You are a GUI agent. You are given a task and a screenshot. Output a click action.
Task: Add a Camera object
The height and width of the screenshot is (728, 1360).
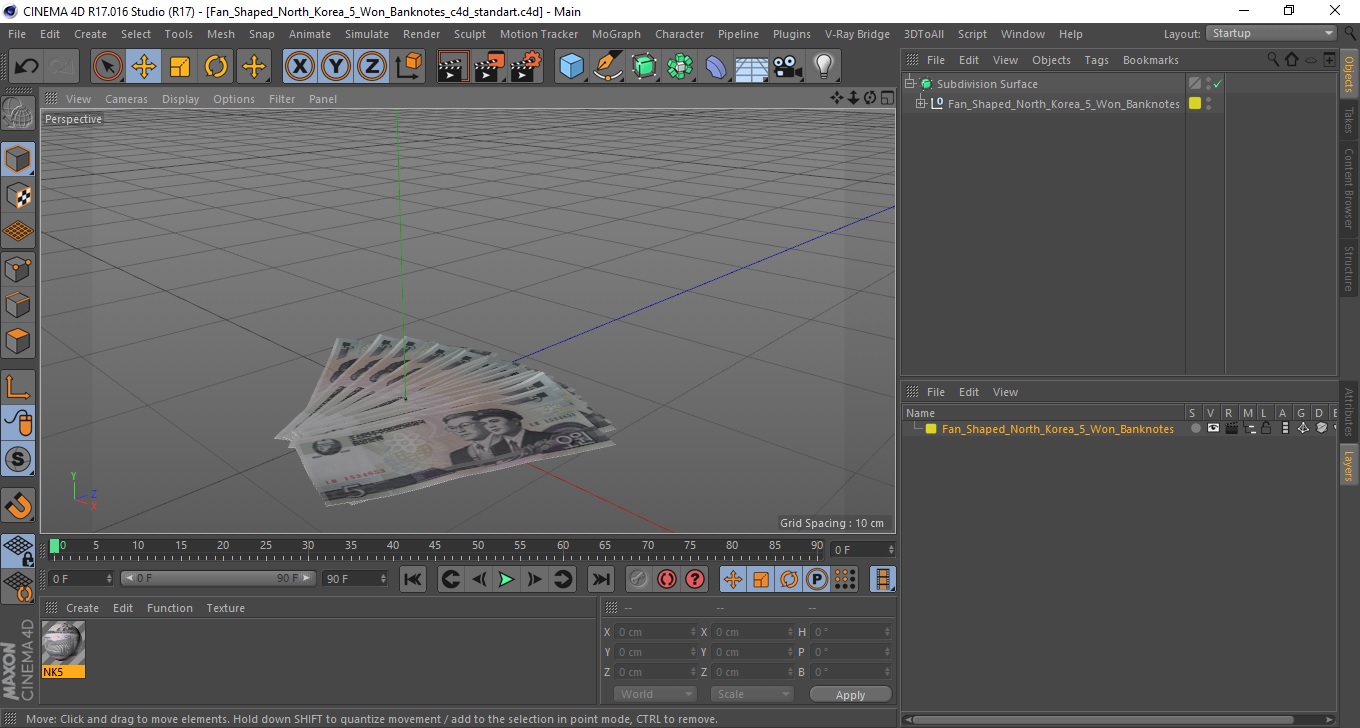(x=788, y=67)
